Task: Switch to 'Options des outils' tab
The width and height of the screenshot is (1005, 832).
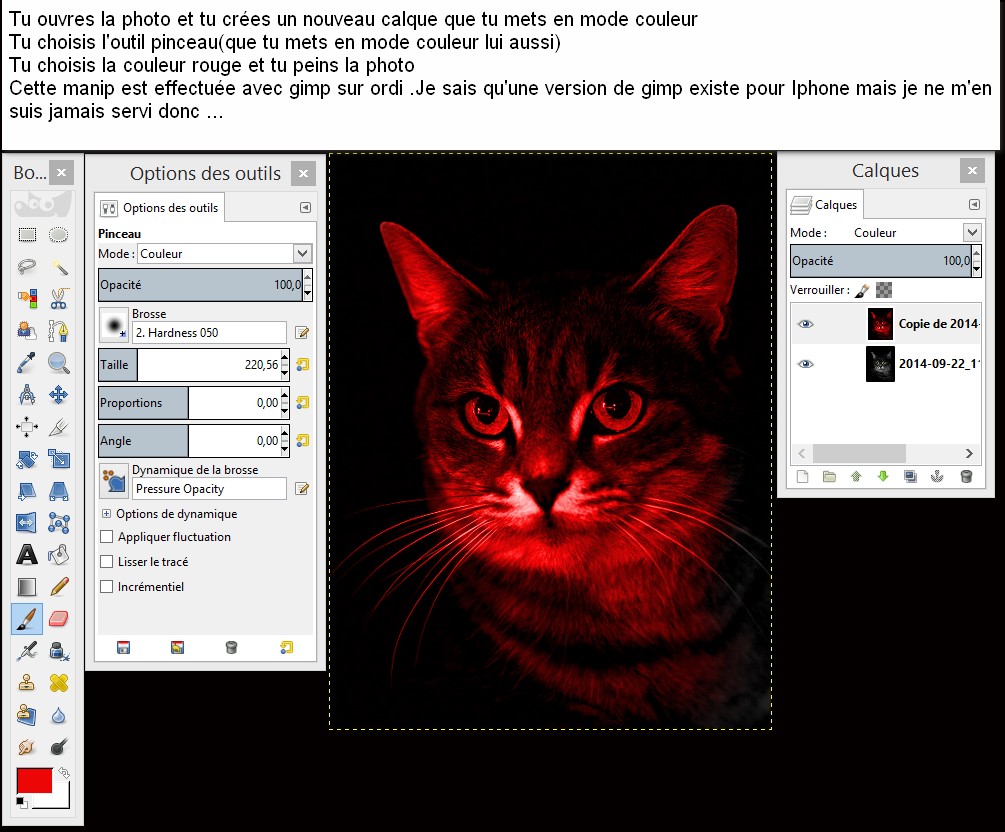Action: 160,208
